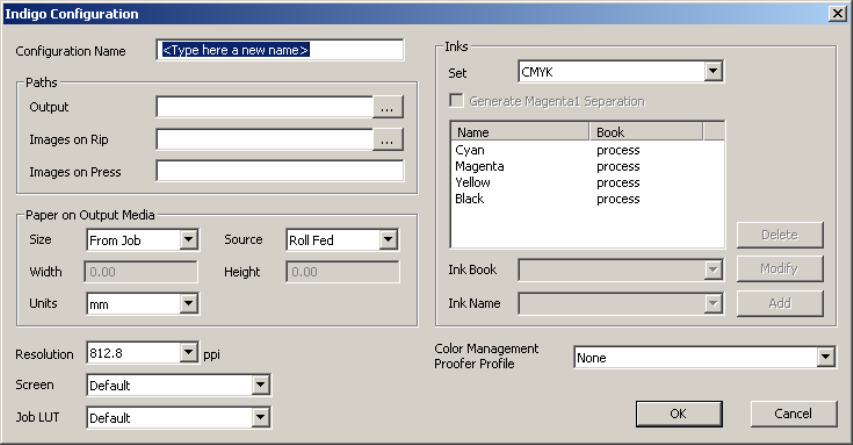Click the disabled Width field

[141, 271]
